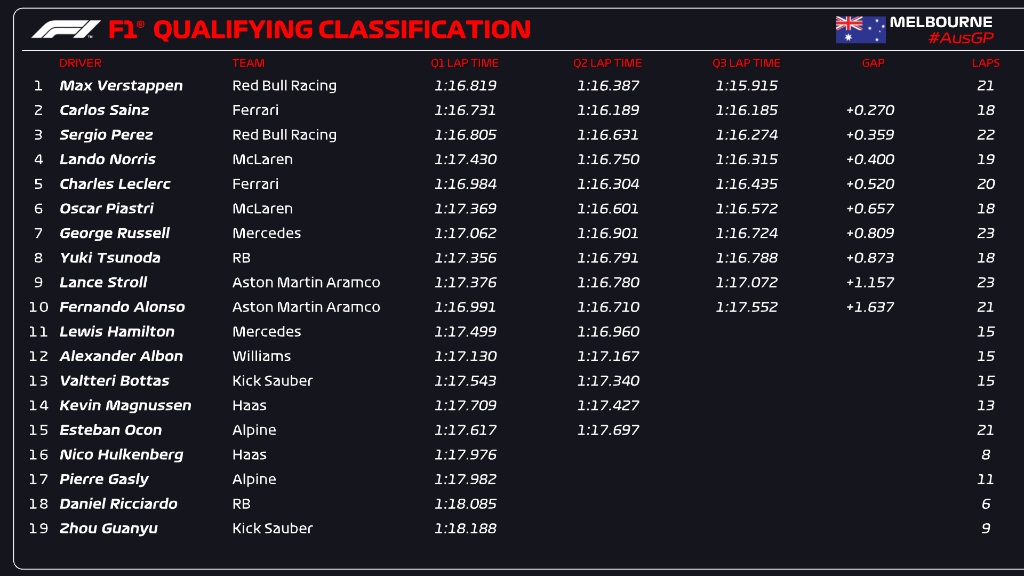Viewport: 1024px width, 576px height.
Task: Click the Australian flag icon
Action: click(860, 29)
